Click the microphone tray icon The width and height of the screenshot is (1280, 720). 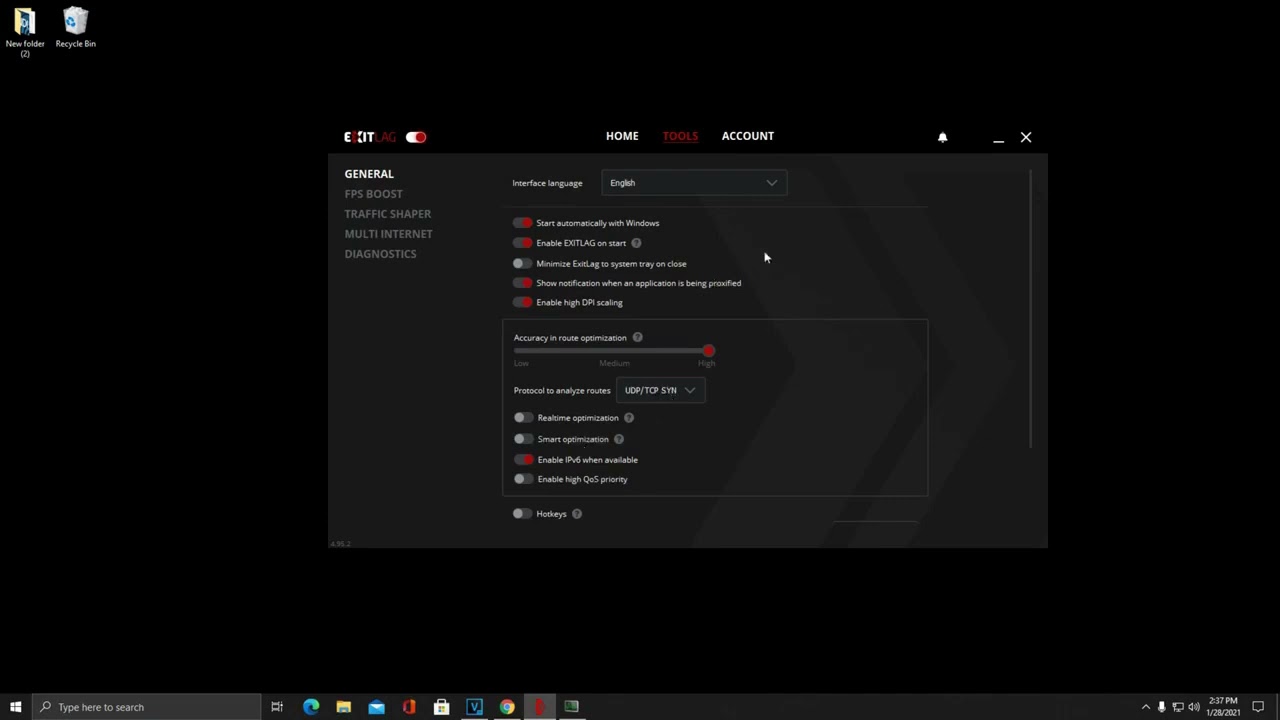(x=1162, y=707)
